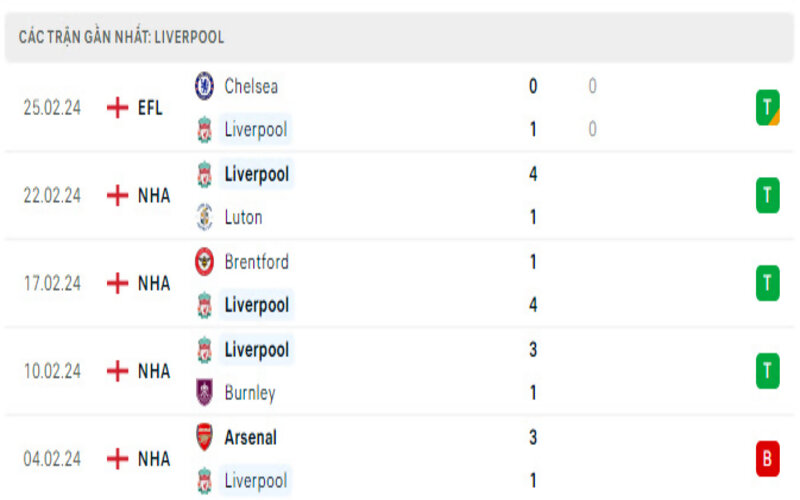This screenshot has height=500, width=800.
Task: Click the Arsenal club crest icon
Action: [204, 437]
